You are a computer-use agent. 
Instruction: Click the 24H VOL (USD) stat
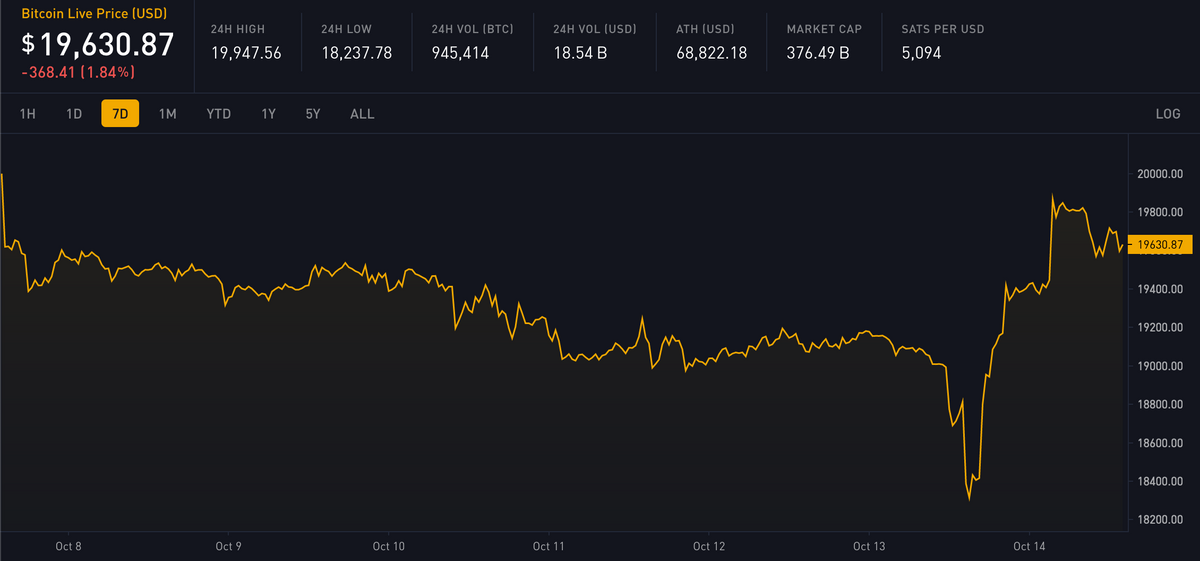pos(580,52)
